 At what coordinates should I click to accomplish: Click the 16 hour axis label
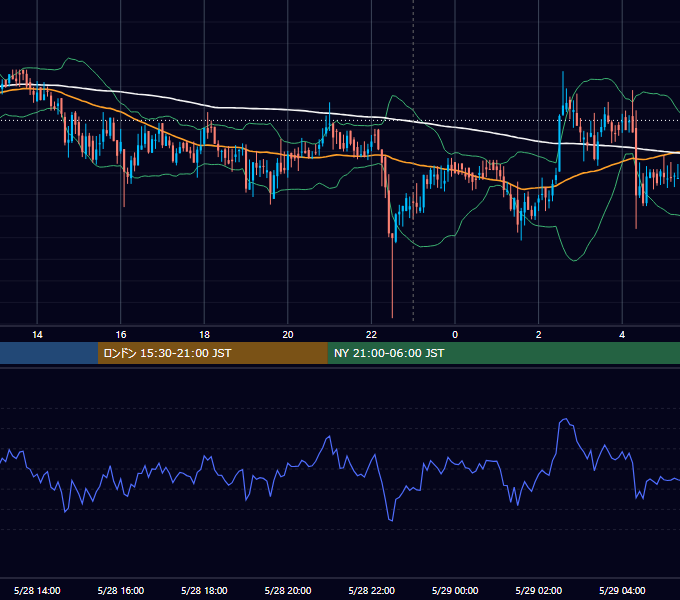pos(121,335)
